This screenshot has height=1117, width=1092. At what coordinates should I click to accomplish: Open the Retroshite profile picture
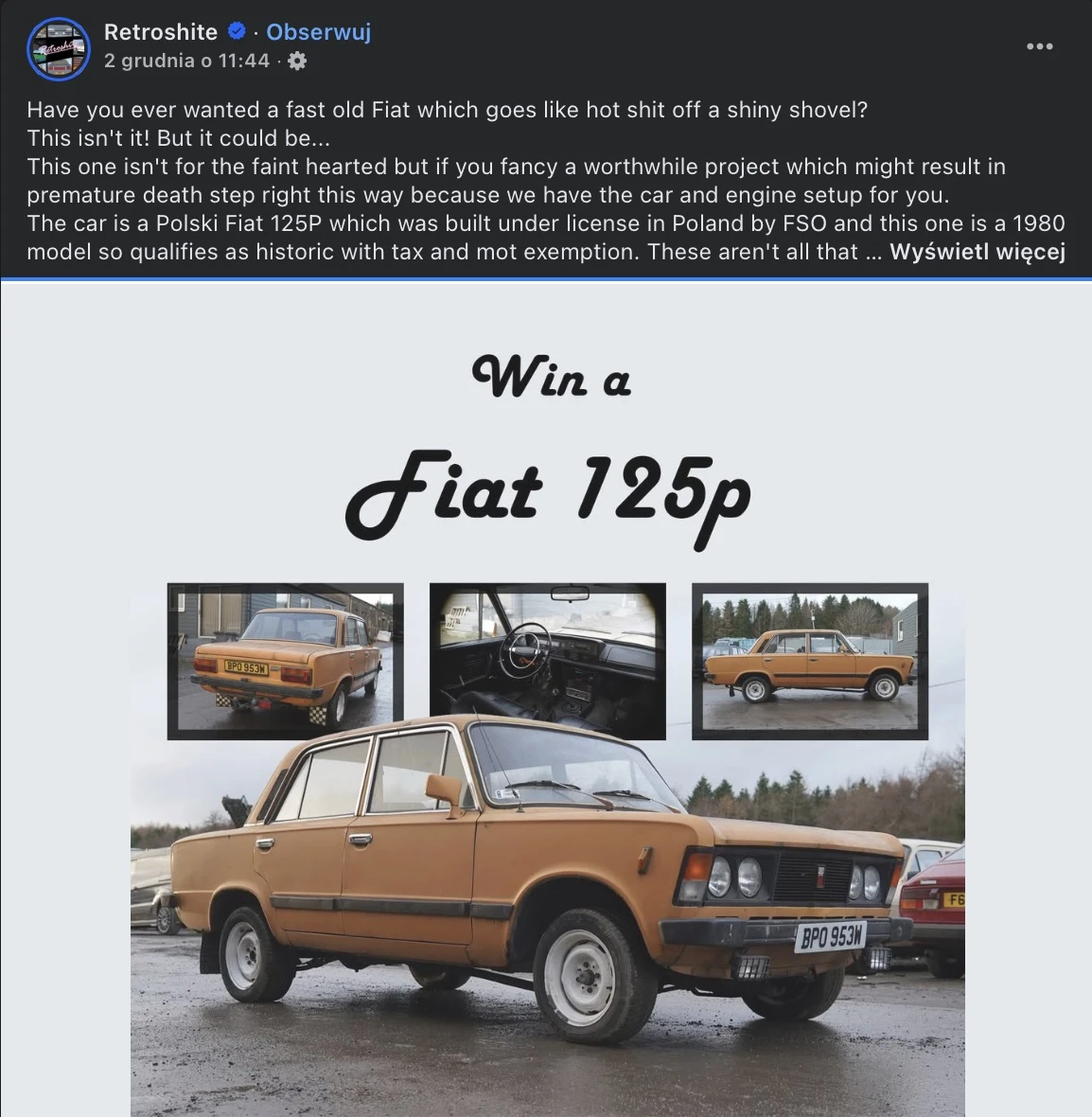coord(59,48)
